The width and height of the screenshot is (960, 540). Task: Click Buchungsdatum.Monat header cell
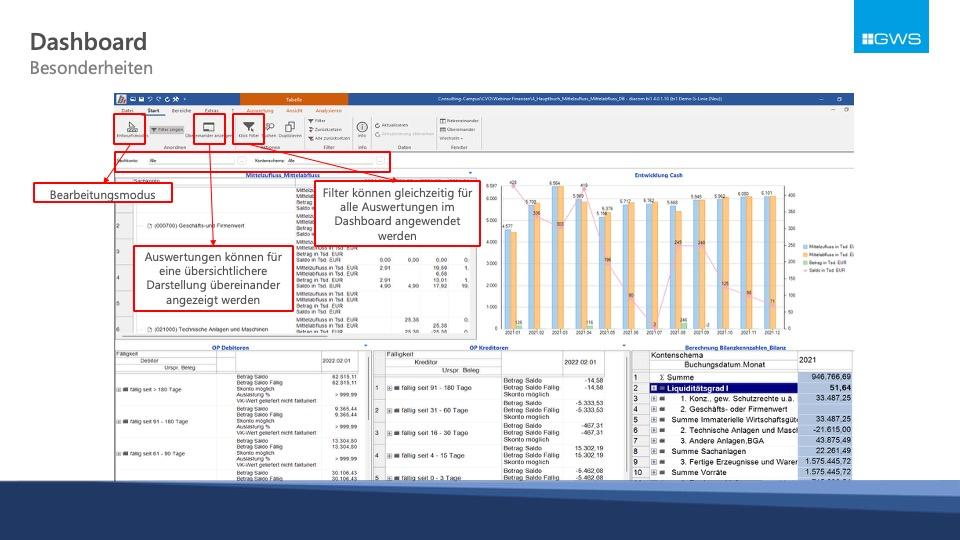[x=724, y=364]
